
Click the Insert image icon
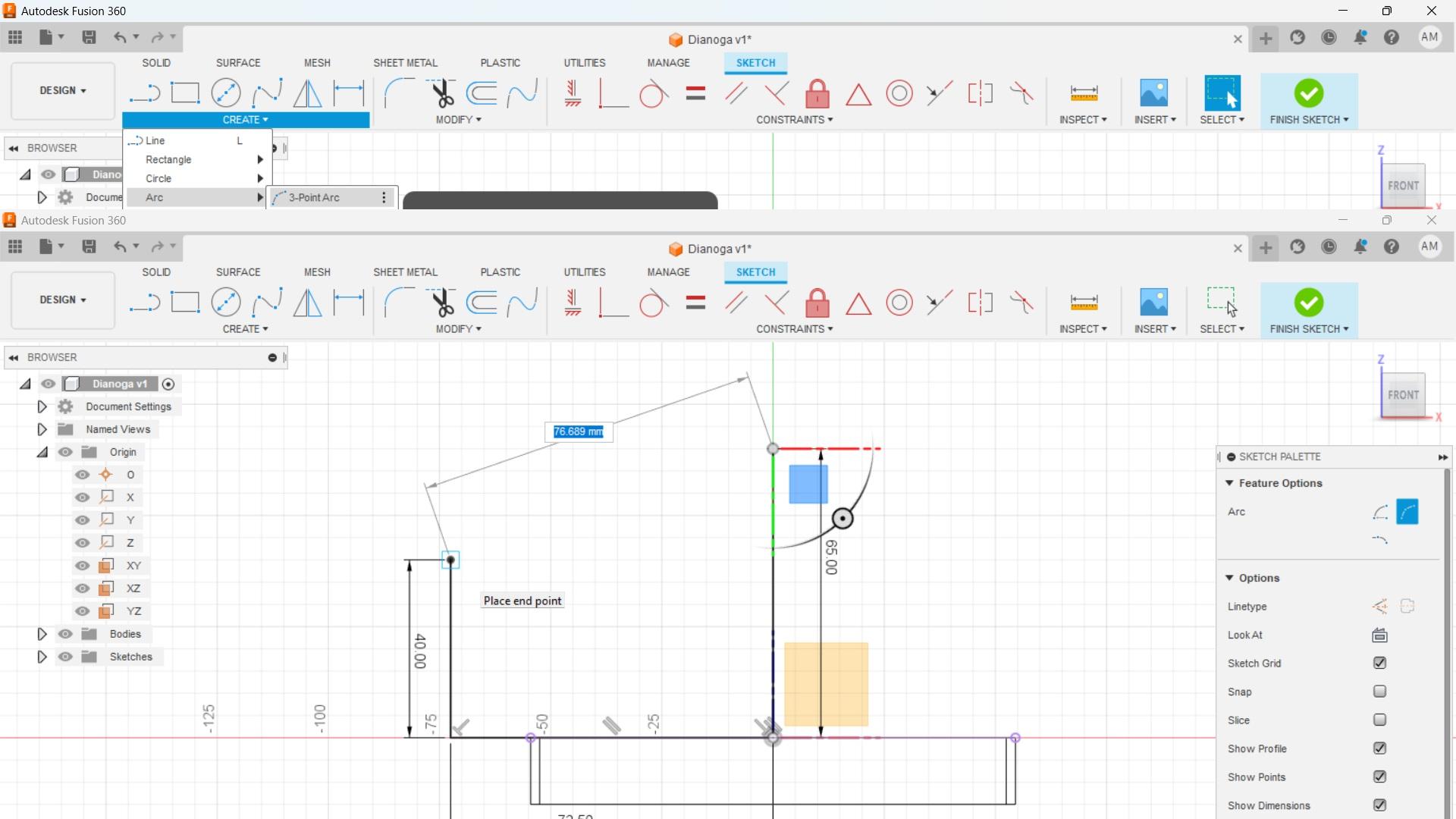pos(1153,303)
